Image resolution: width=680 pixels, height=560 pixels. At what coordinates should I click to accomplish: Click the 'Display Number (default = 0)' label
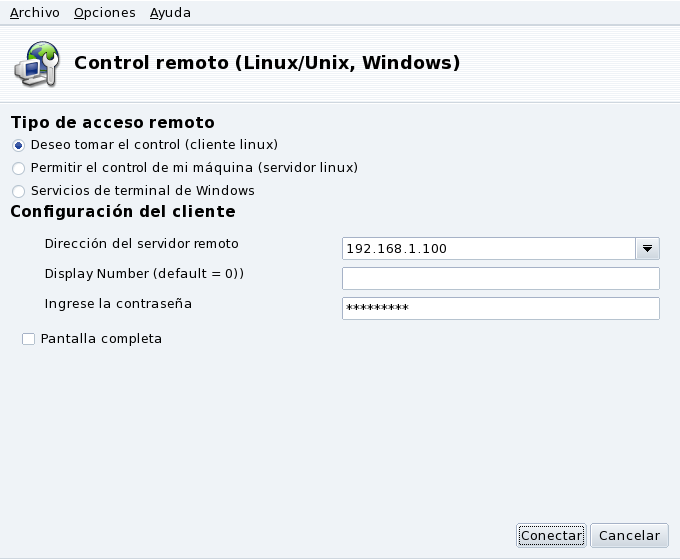(x=144, y=273)
